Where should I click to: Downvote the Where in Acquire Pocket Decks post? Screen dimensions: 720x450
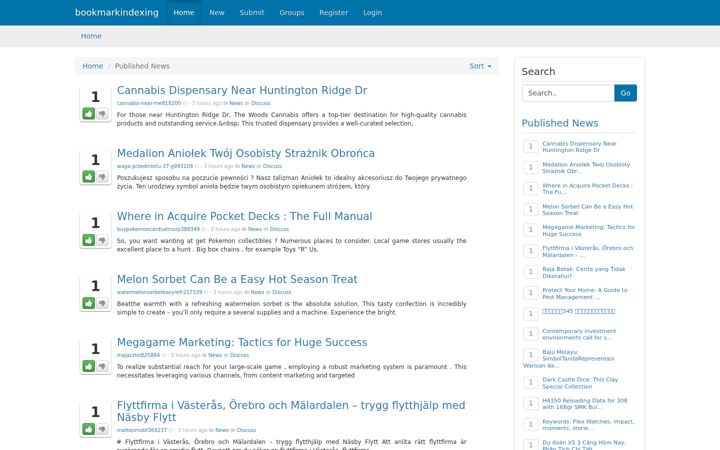coord(102,240)
